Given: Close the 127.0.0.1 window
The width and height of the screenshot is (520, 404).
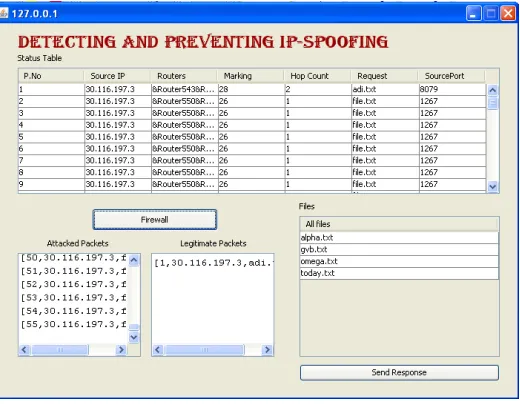Looking at the screenshot, I should click(x=508, y=14).
